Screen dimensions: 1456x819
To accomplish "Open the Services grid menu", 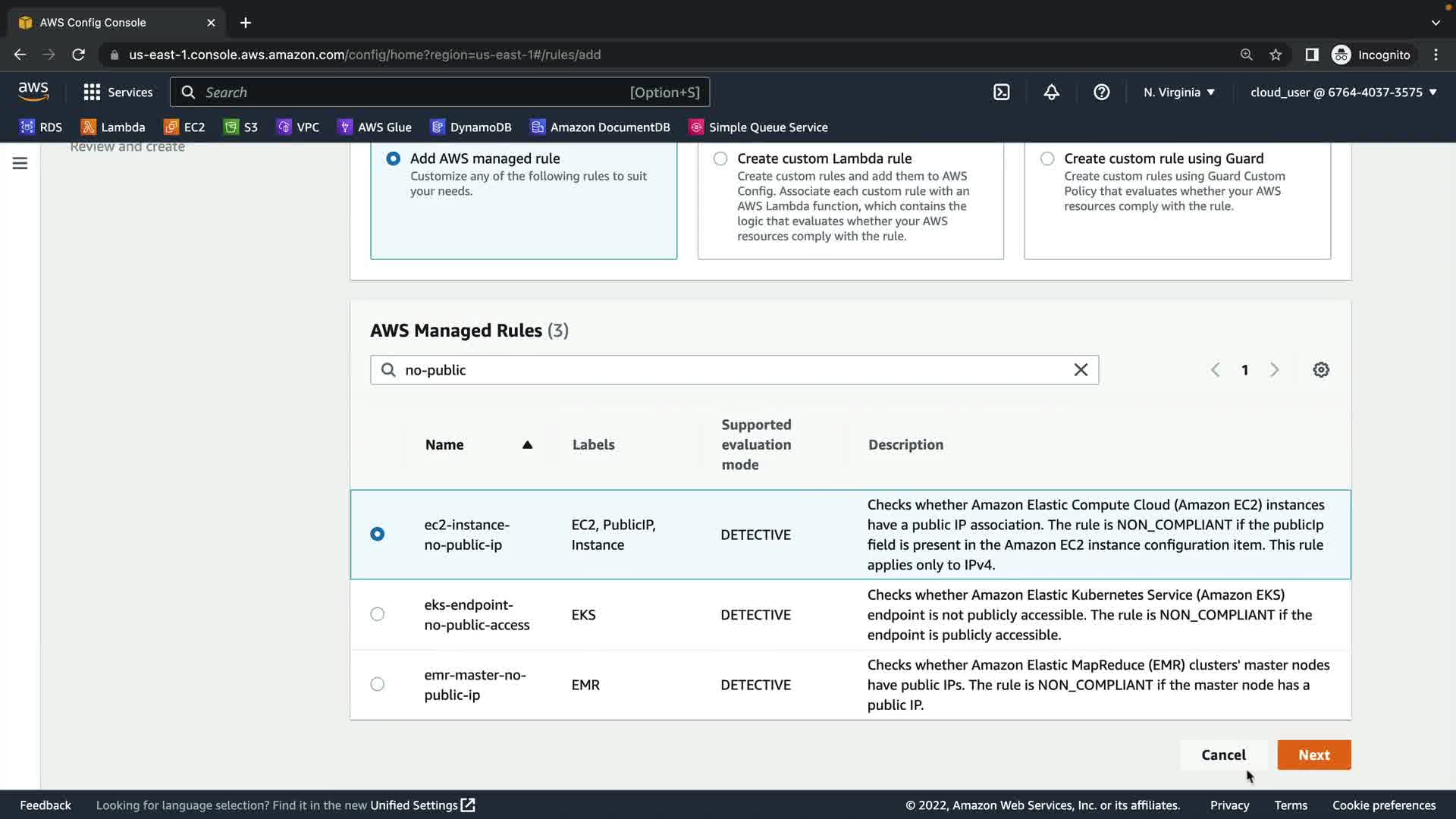I will pos(118,93).
